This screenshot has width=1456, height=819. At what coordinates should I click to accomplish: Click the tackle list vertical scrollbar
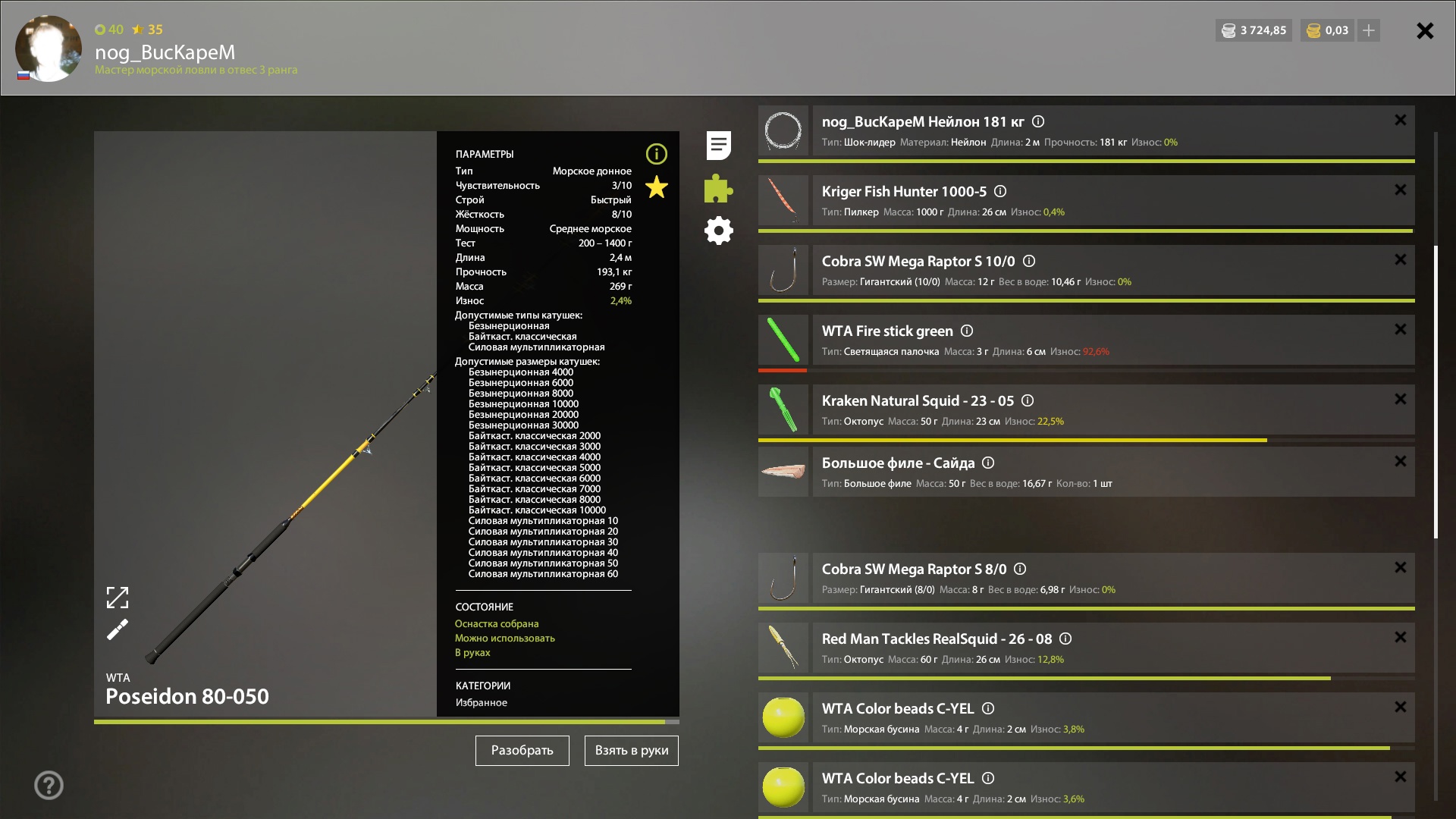(1436, 392)
